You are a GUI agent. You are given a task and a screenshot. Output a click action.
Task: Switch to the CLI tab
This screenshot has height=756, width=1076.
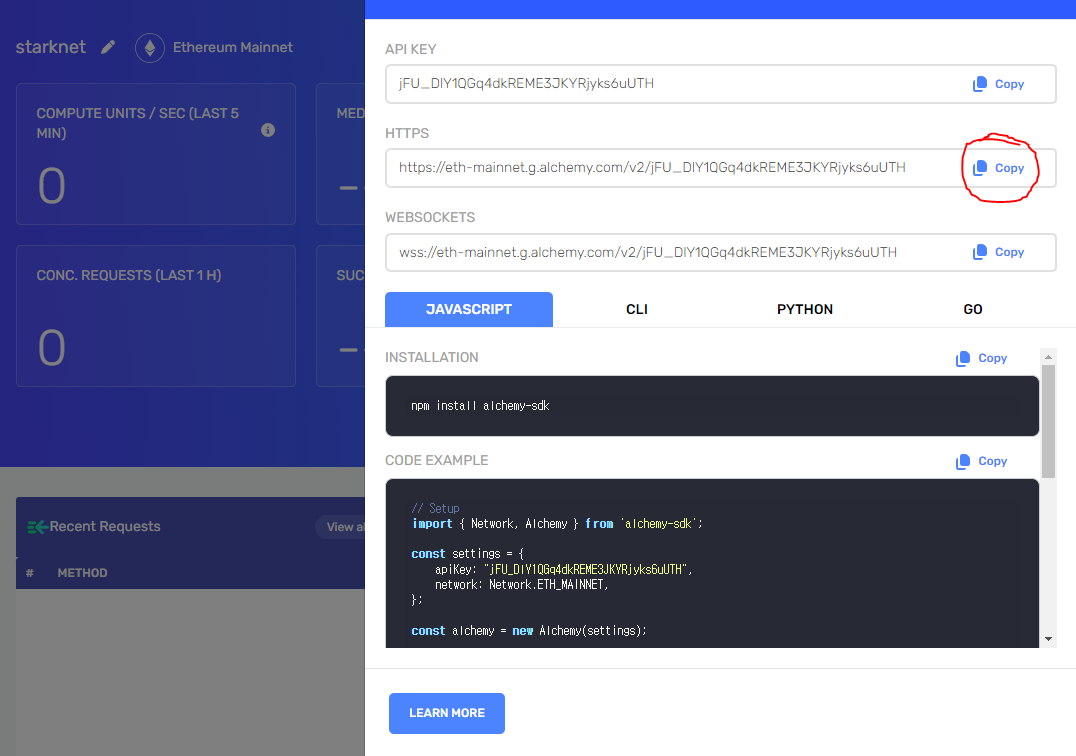[637, 309]
